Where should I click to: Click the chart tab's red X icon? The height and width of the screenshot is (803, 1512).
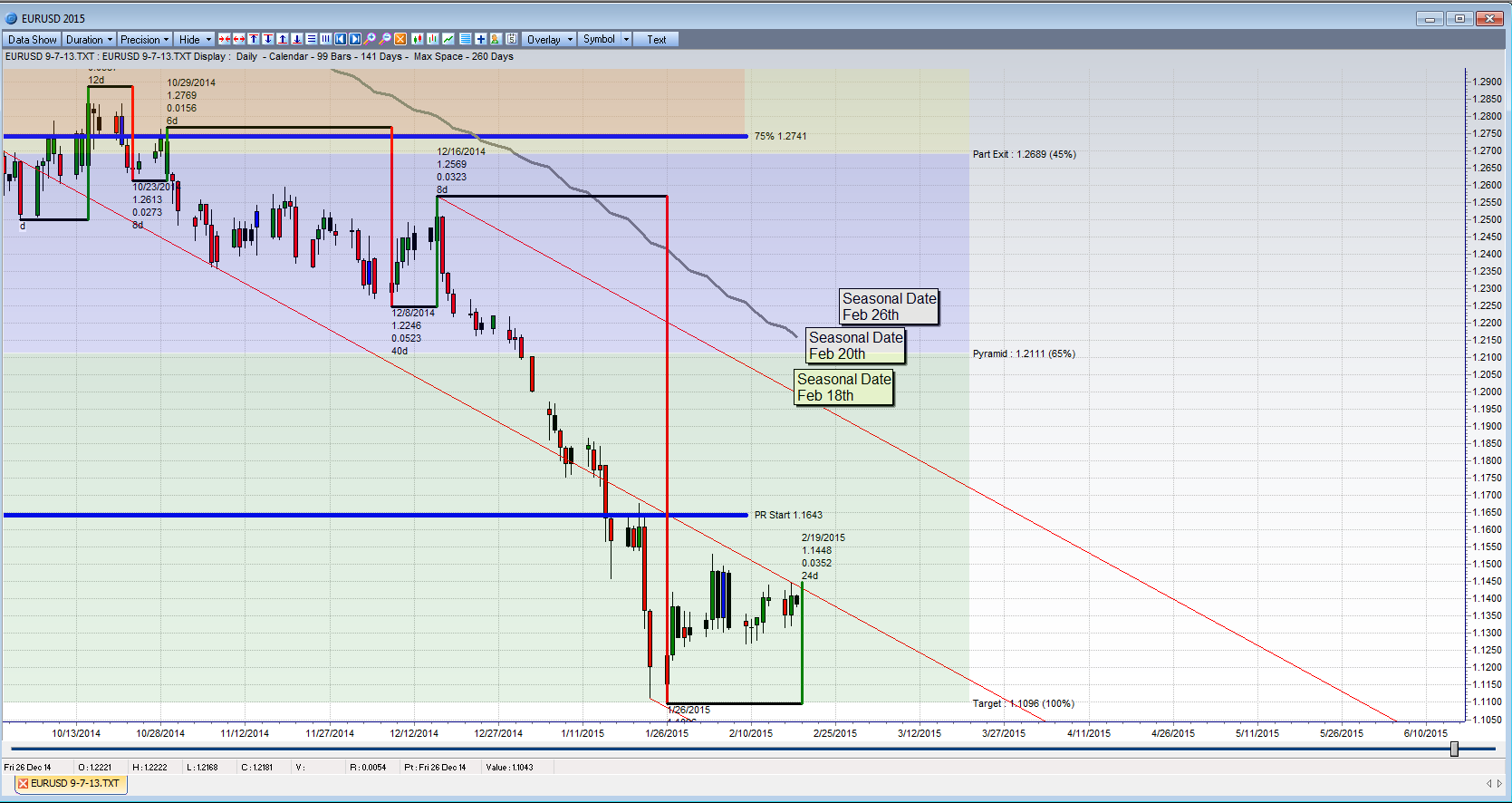click(24, 783)
